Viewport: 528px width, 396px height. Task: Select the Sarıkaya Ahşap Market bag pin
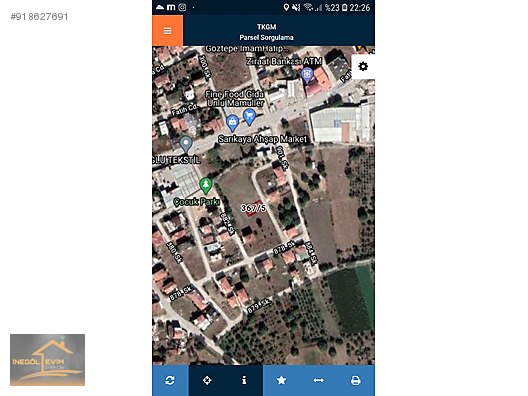tap(232, 123)
